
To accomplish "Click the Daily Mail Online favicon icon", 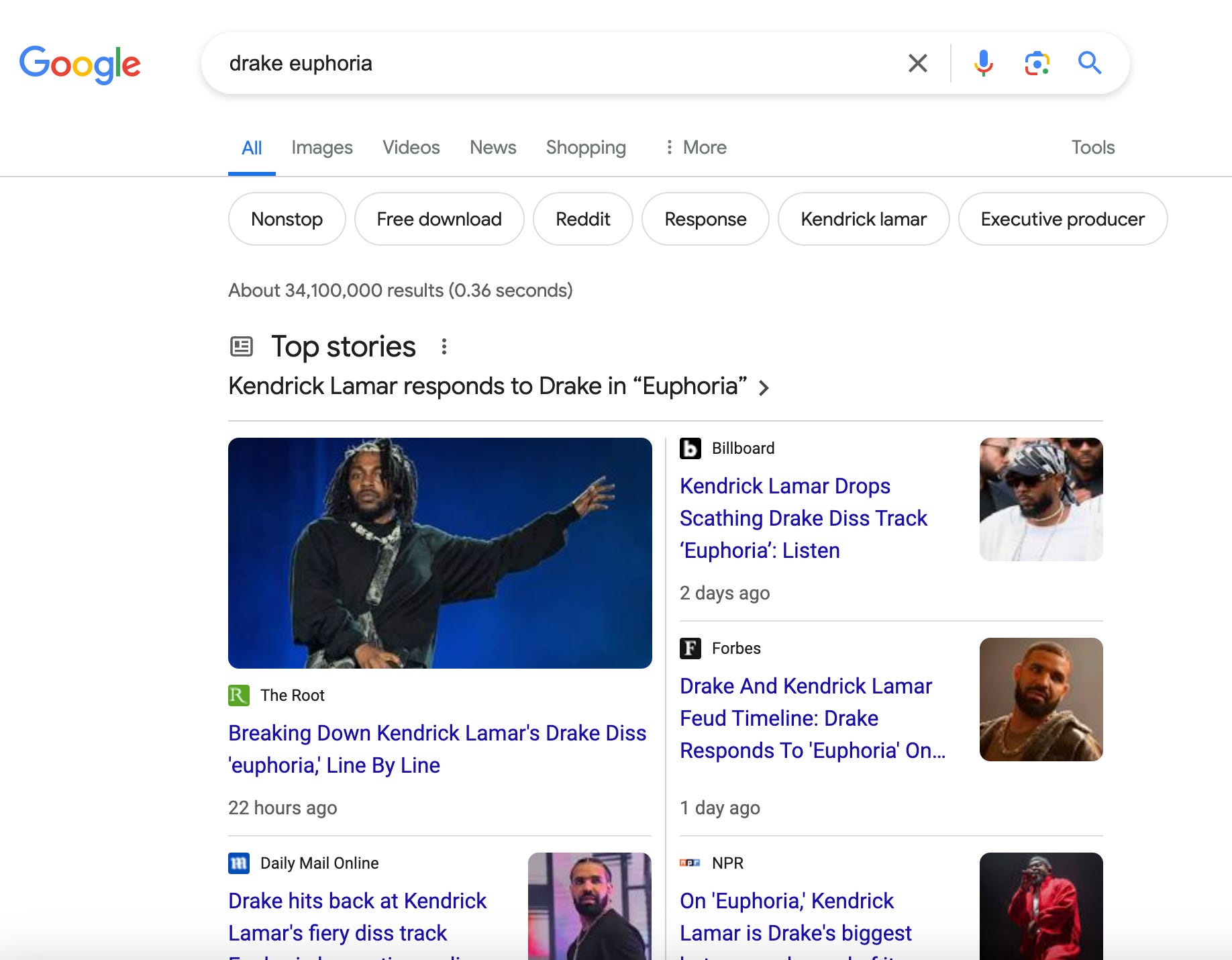I will coord(239,863).
